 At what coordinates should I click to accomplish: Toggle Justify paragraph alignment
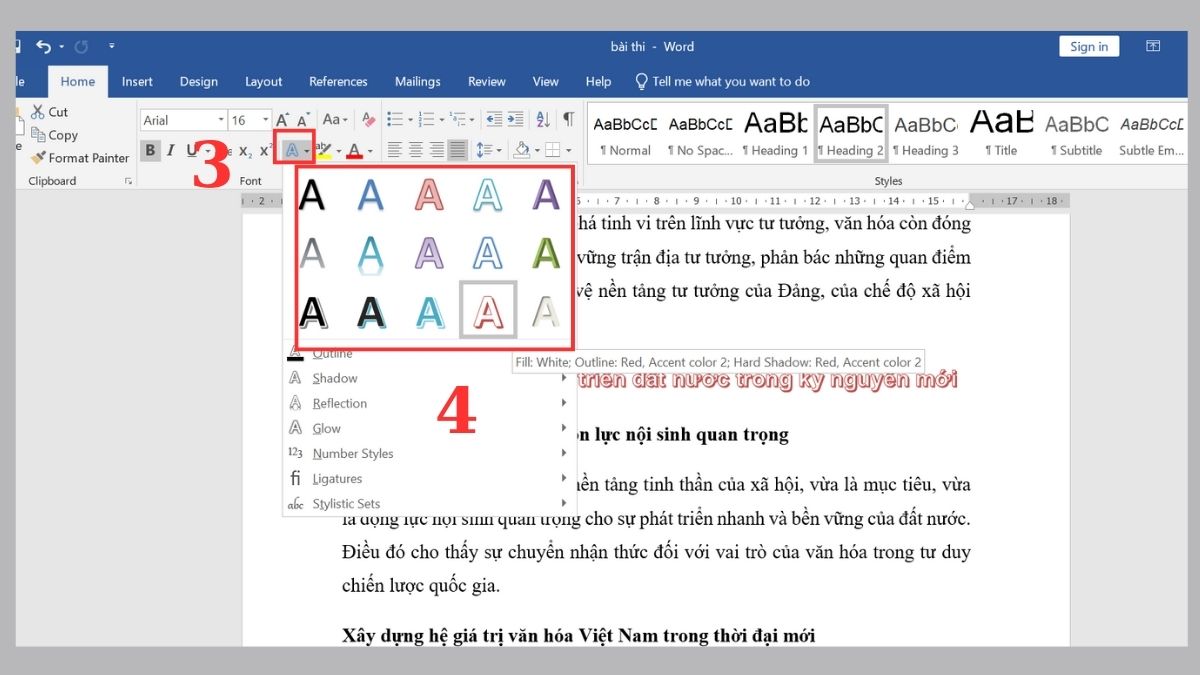[x=458, y=151]
